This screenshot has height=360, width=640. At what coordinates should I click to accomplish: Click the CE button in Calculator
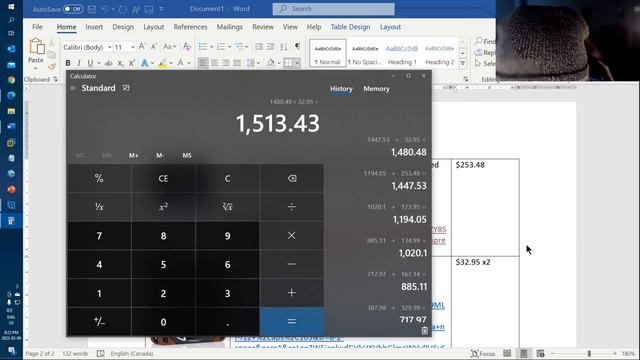click(x=163, y=178)
